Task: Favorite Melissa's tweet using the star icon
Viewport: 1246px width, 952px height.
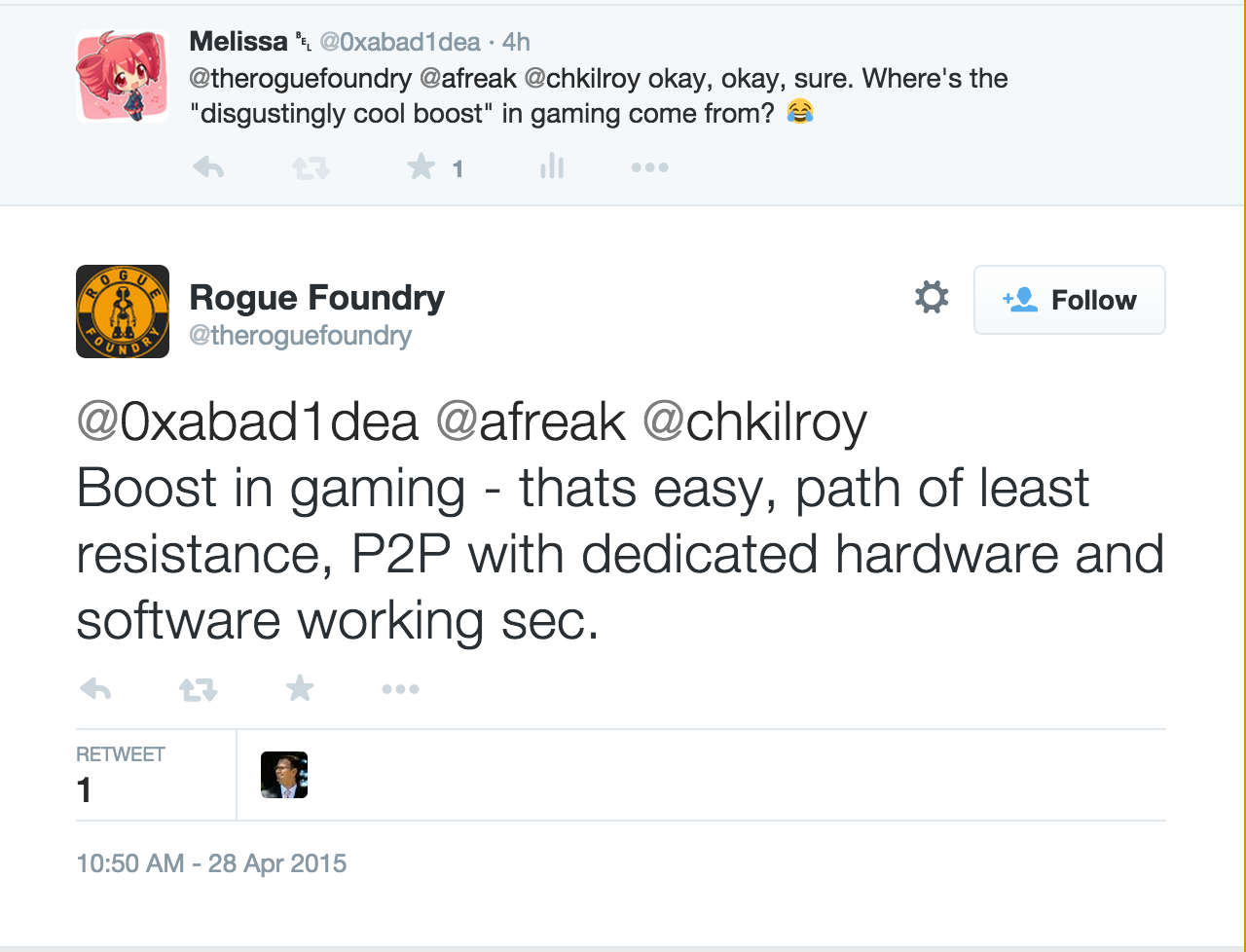Action: [421, 167]
